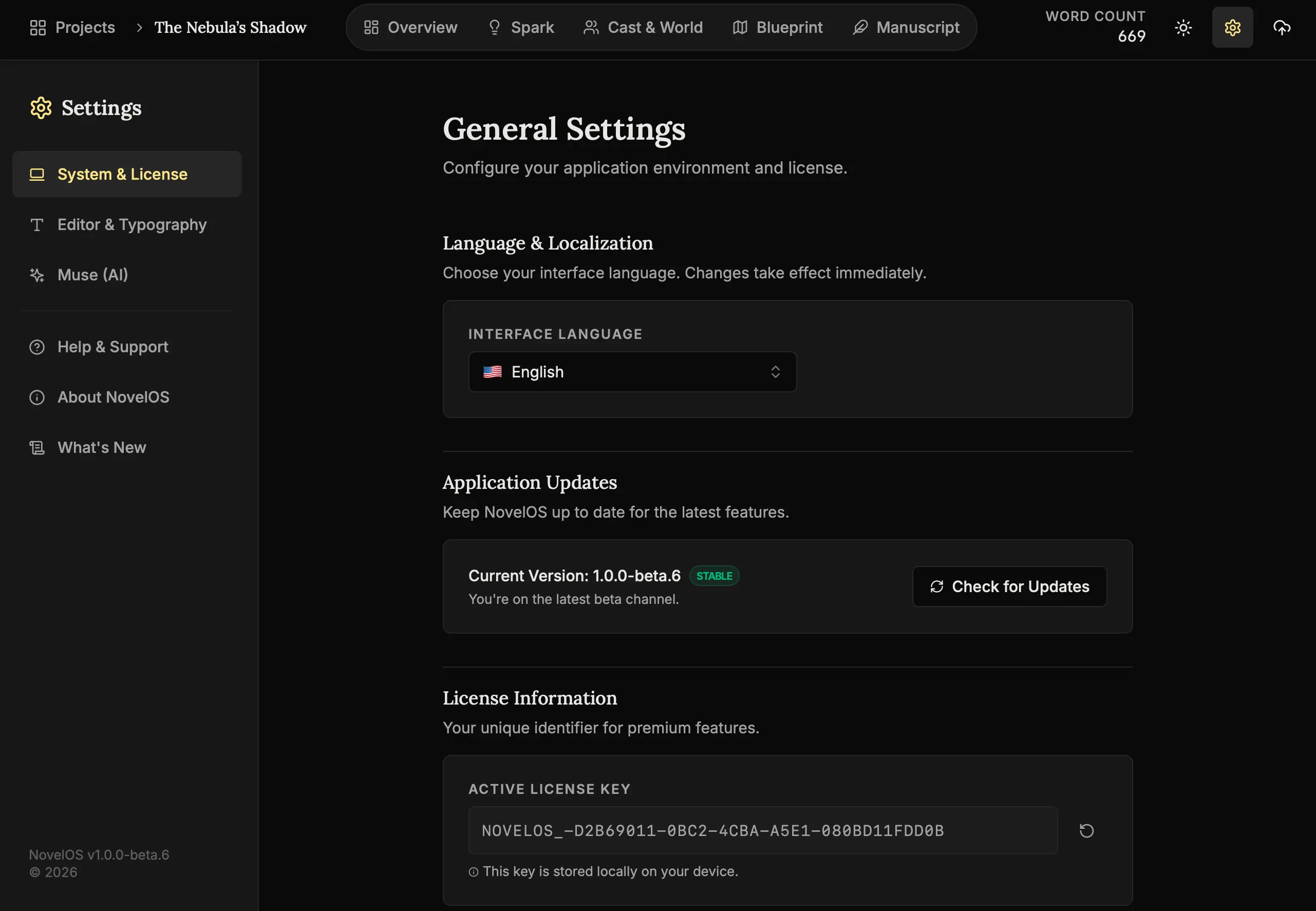Click the active license key field
The height and width of the screenshot is (911, 1316).
[762, 830]
